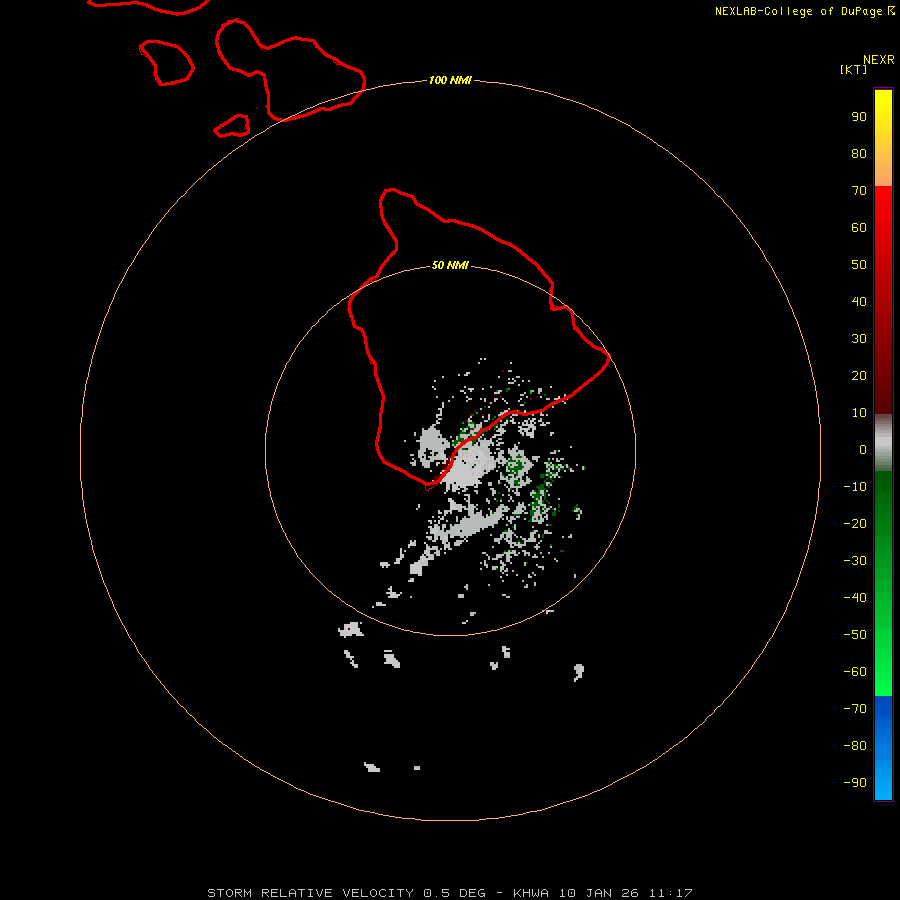The width and height of the screenshot is (900, 900).
Task: Click the "NEXLAB-College of DuPage" credit text
Action: pyautogui.click(x=798, y=11)
